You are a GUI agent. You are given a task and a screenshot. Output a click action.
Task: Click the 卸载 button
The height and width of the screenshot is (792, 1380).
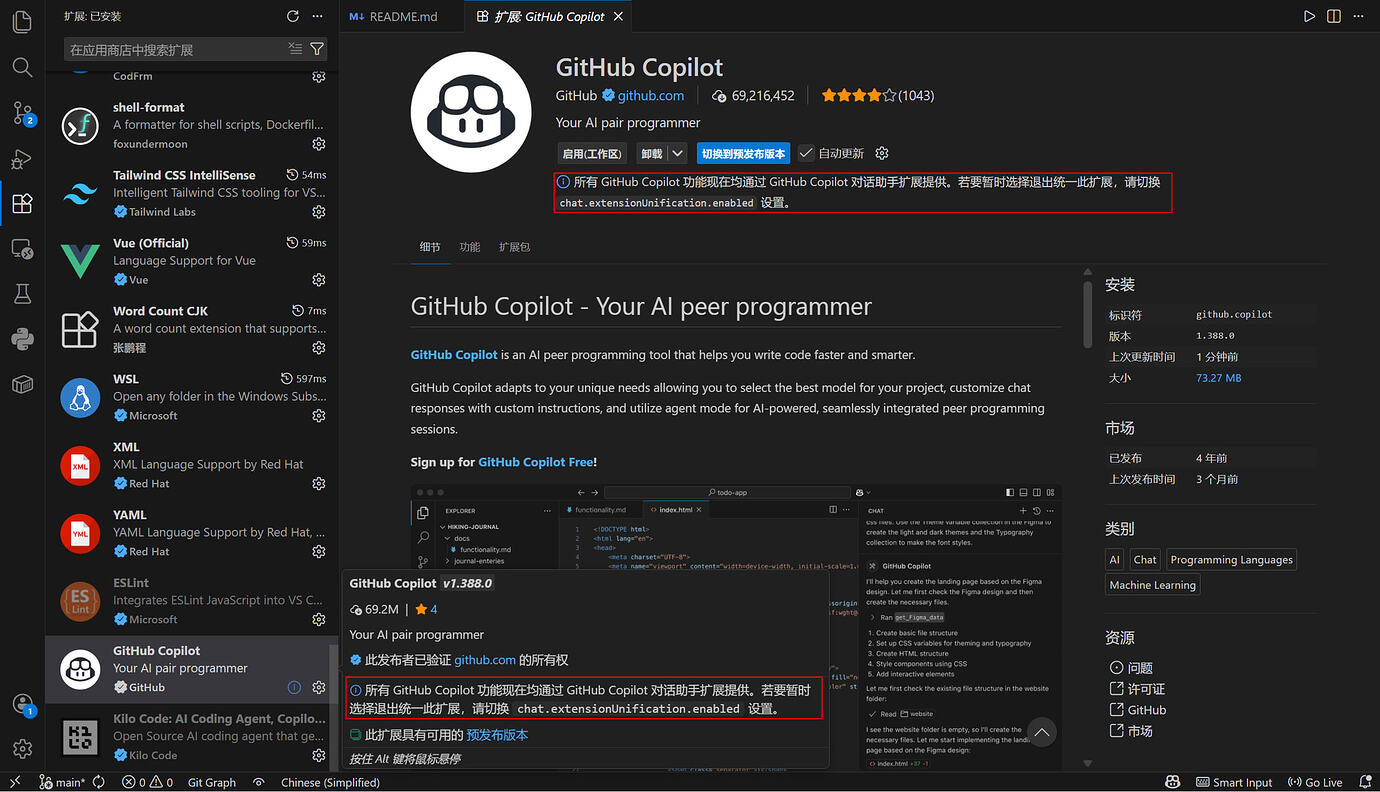(652, 153)
